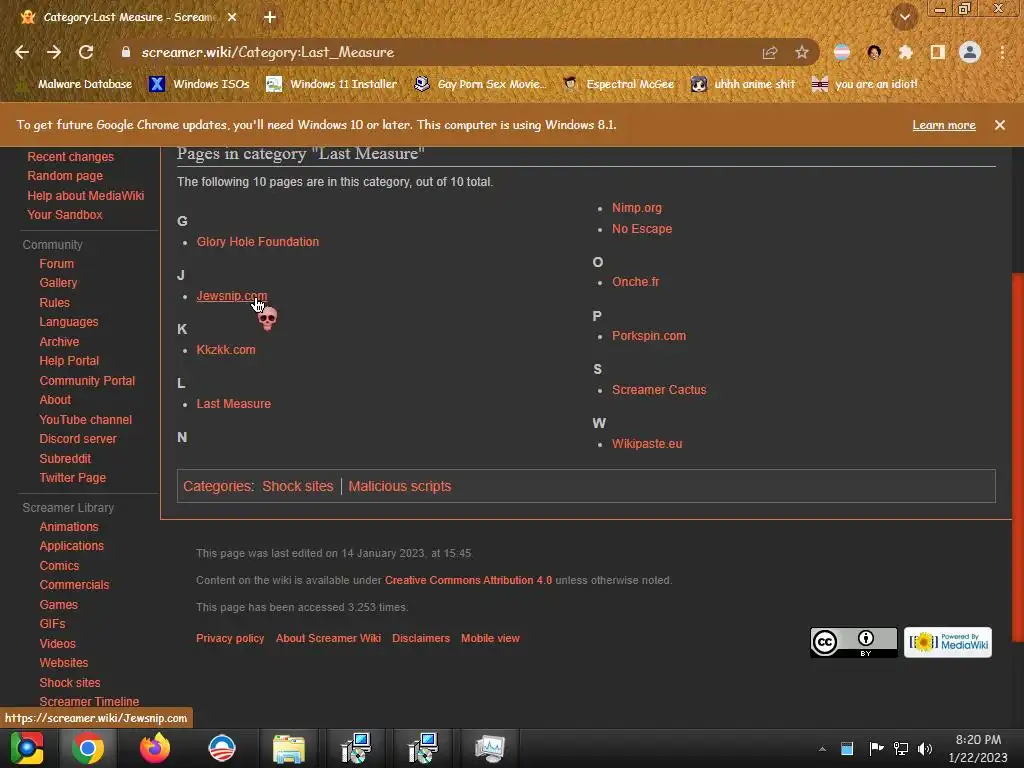The height and width of the screenshot is (768, 1024).
Task: Open Shock sites in Screamer Library
Action: [x=70, y=682]
